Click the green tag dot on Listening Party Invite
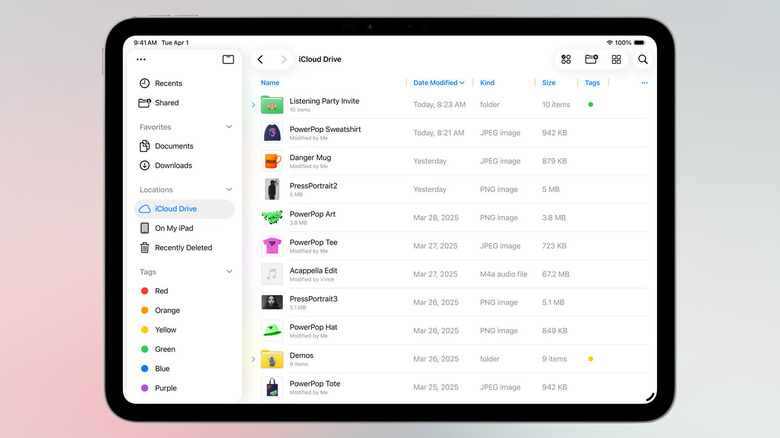 [590, 105]
